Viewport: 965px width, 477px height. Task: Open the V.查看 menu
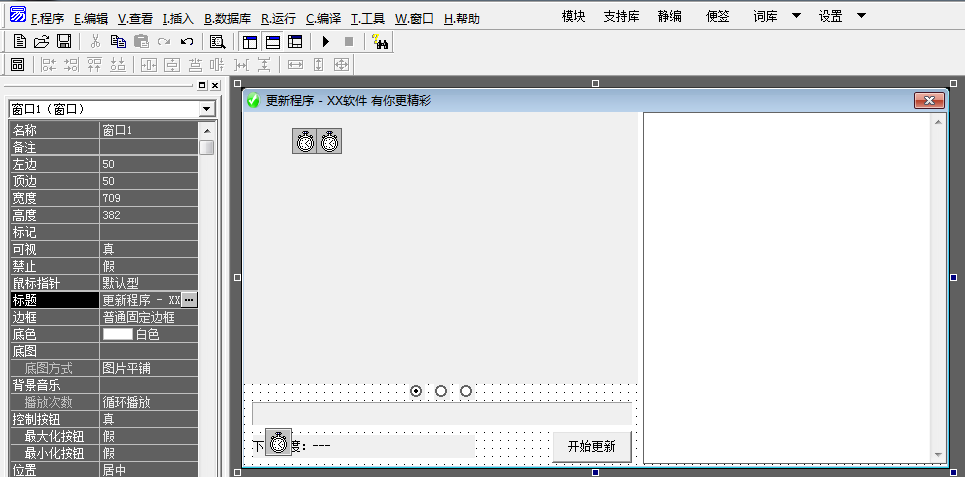pos(135,19)
